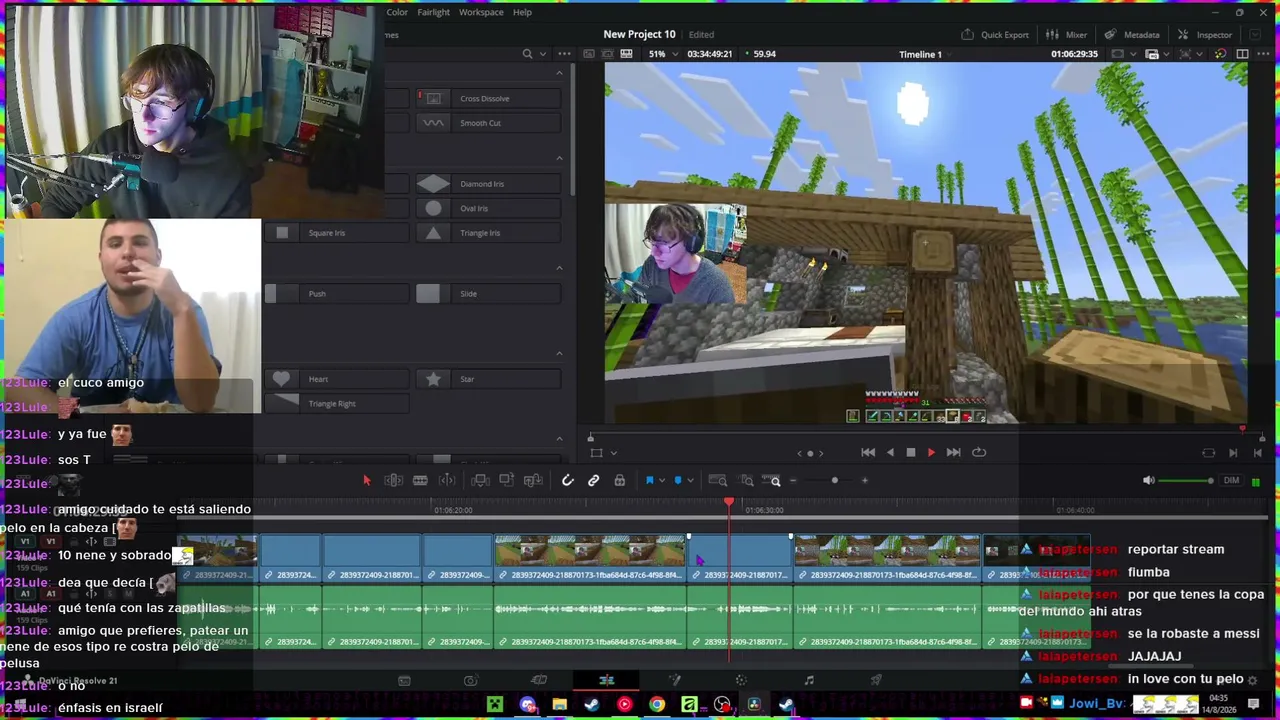Activate the Trim Edit Mode tool
The height and width of the screenshot is (720, 1280).
click(x=394, y=481)
